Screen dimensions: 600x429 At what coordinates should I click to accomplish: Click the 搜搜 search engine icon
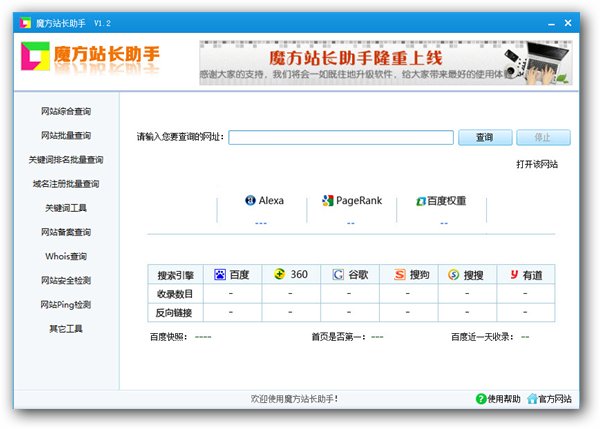click(453, 274)
